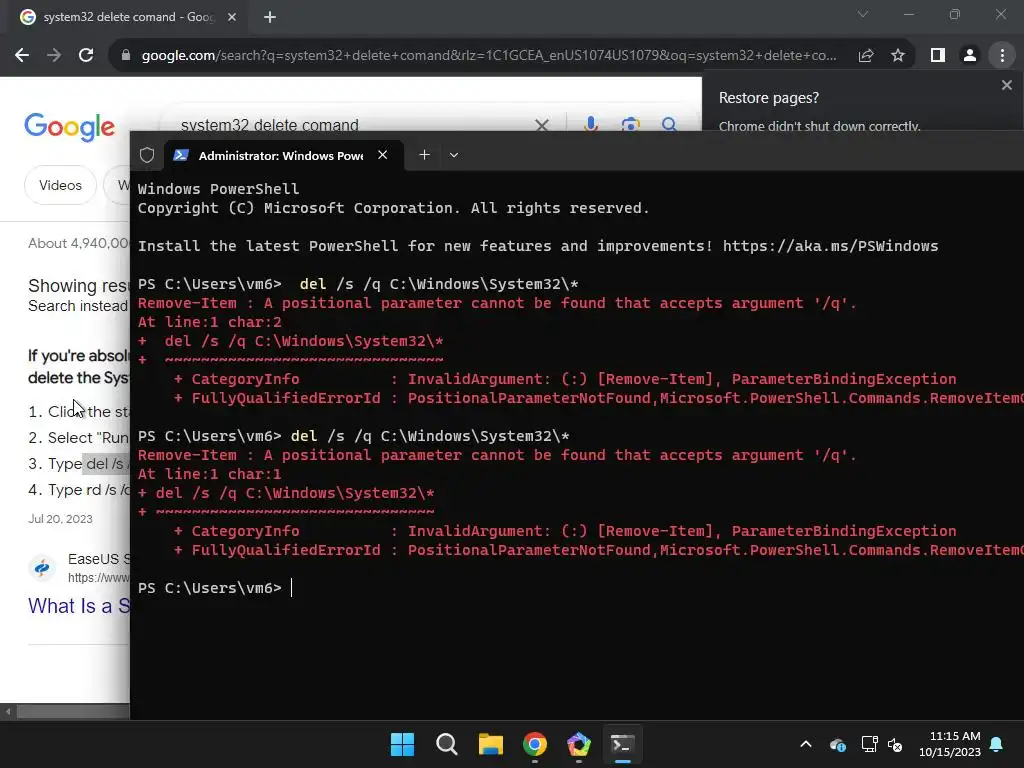
Task: Clear the Google search box
Action: 542,125
